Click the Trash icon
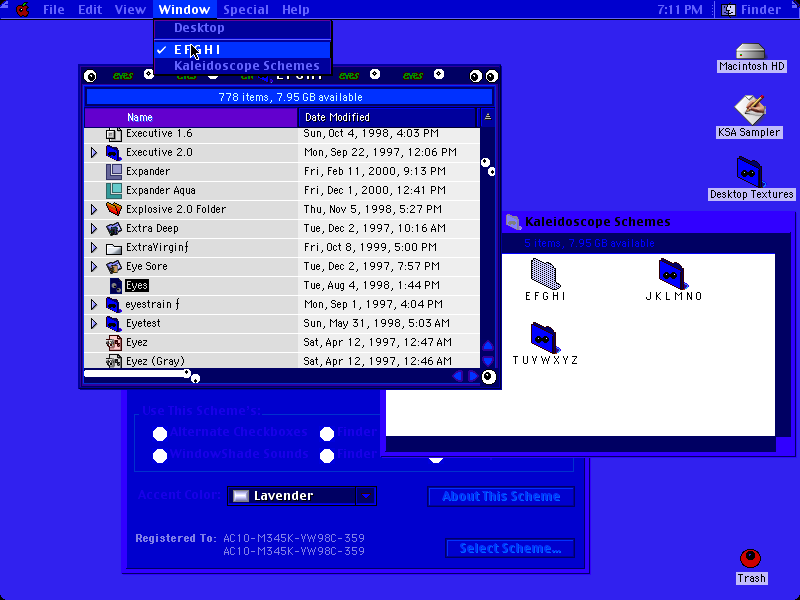This screenshot has height=600, width=800. point(751,558)
